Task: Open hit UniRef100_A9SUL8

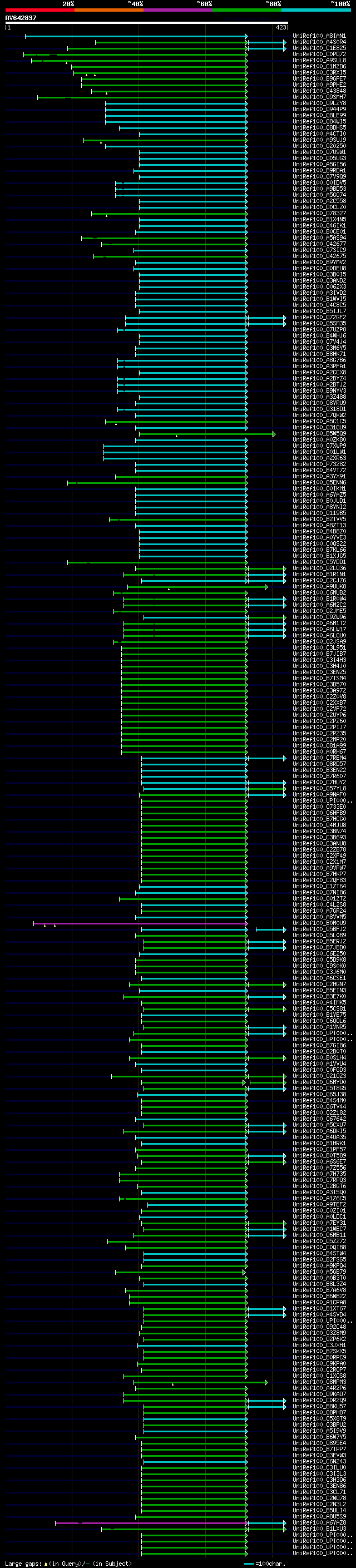Action: (319, 61)
